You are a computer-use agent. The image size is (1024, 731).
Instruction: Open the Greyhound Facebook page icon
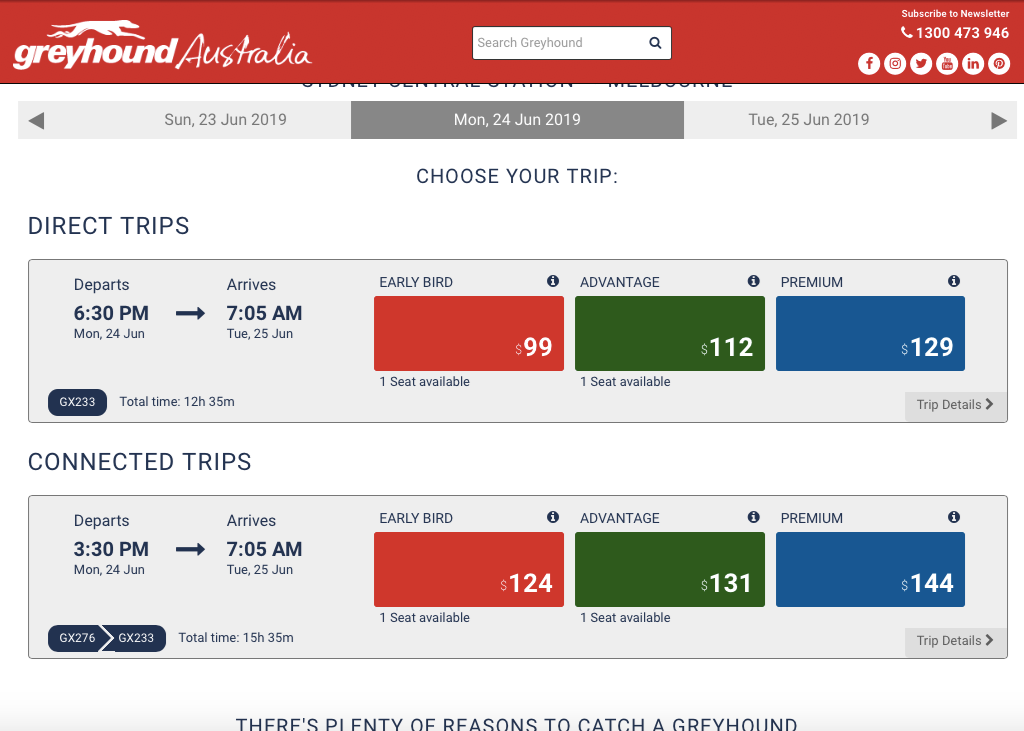click(869, 63)
